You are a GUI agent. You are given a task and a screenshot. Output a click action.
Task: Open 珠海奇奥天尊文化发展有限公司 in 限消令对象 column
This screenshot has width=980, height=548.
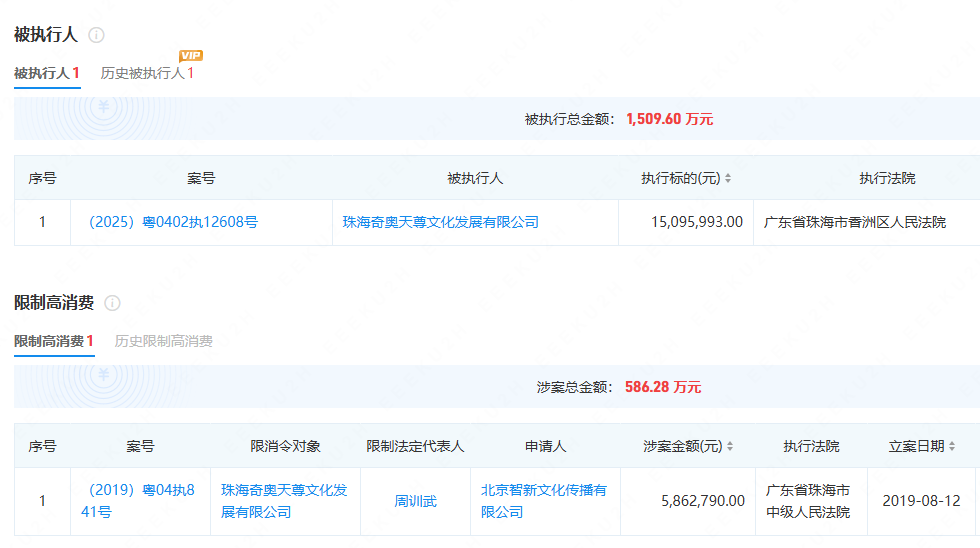(x=284, y=501)
